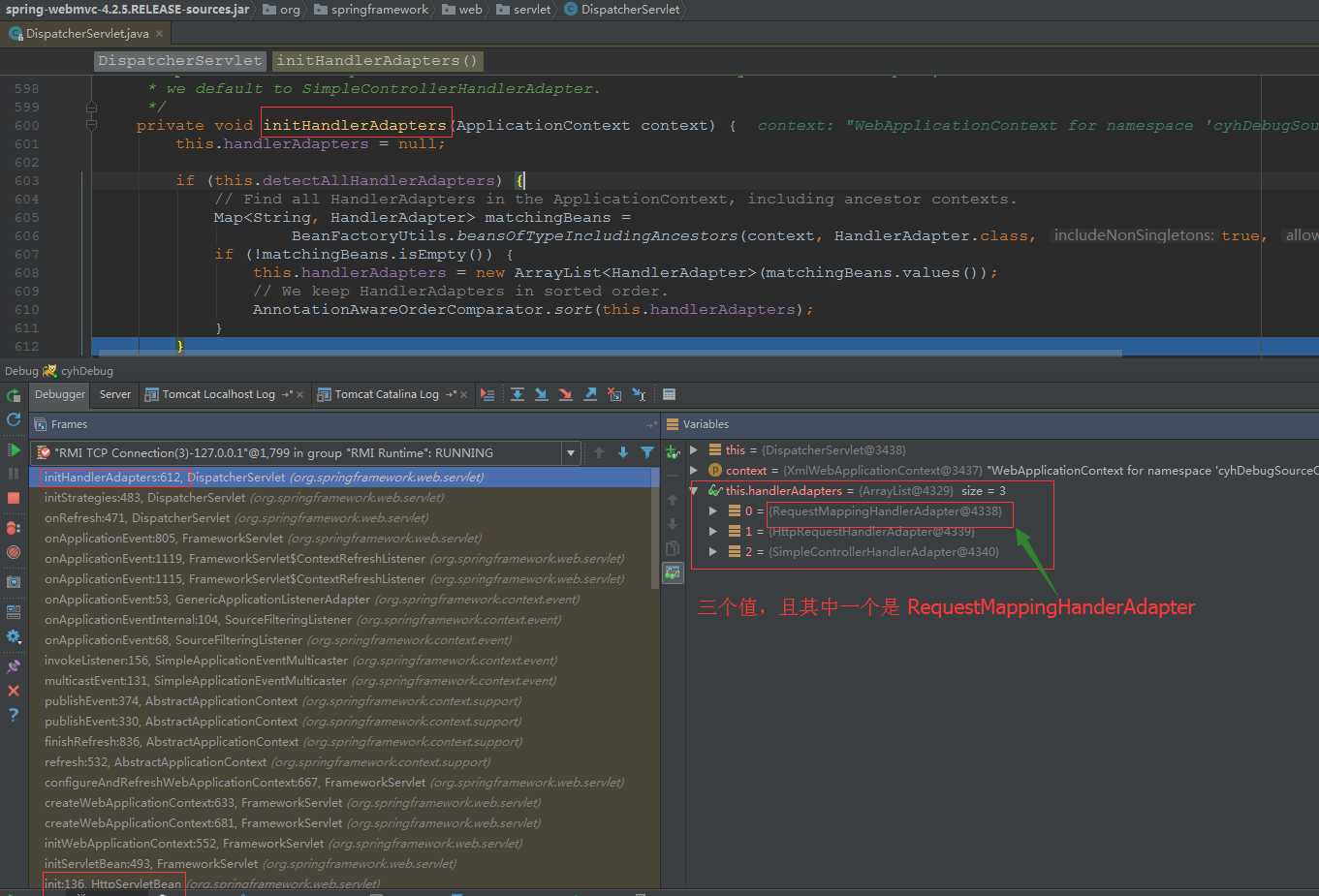Collapse the this.handlerAdapters node
This screenshot has width=1319, height=896.
(694, 490)
